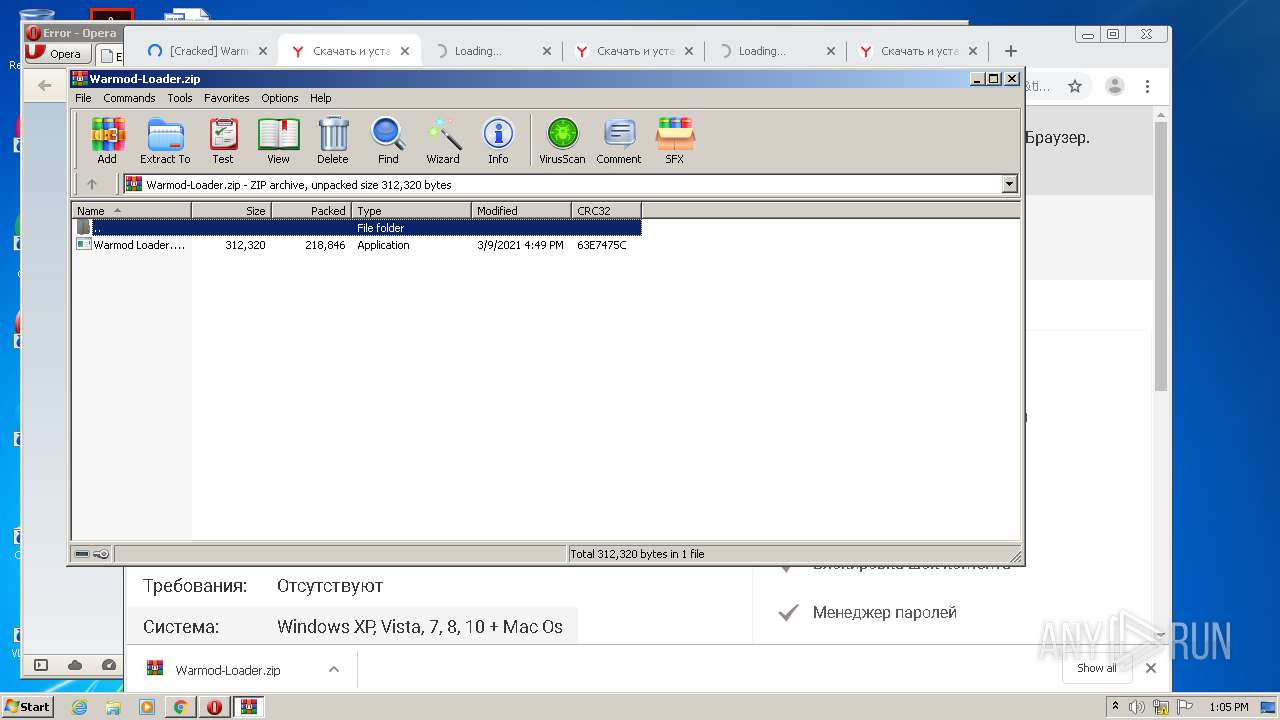Click the View file icon

[x=278, y=140]
